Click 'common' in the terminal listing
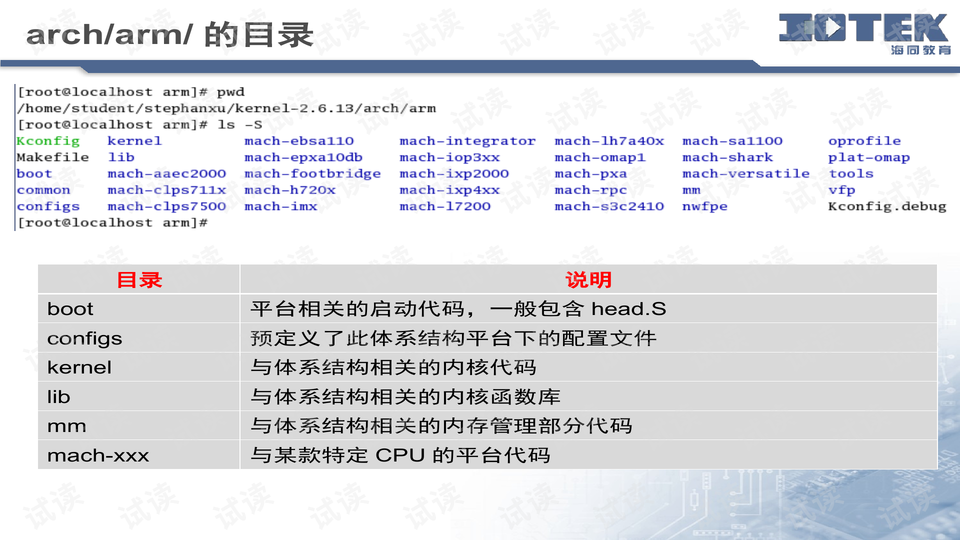 point(43,190)
